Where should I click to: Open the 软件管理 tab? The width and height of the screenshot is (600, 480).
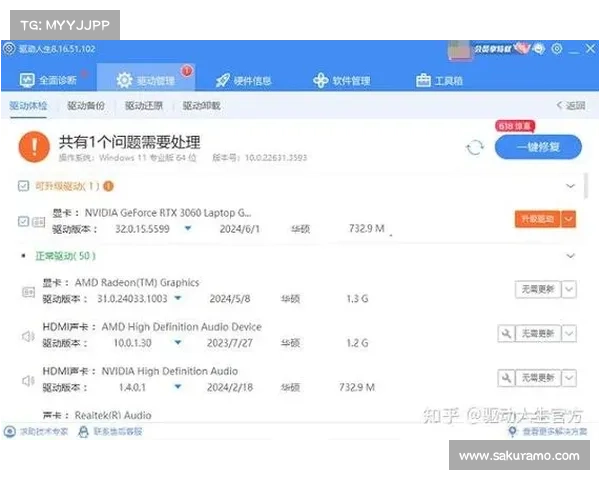tap(341, 80)
